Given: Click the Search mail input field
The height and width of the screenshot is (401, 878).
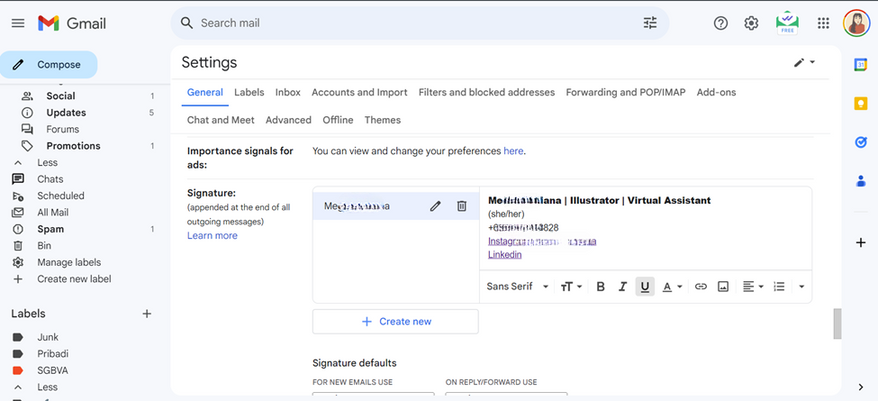Looking at the screenshot, I should point(400,23).
